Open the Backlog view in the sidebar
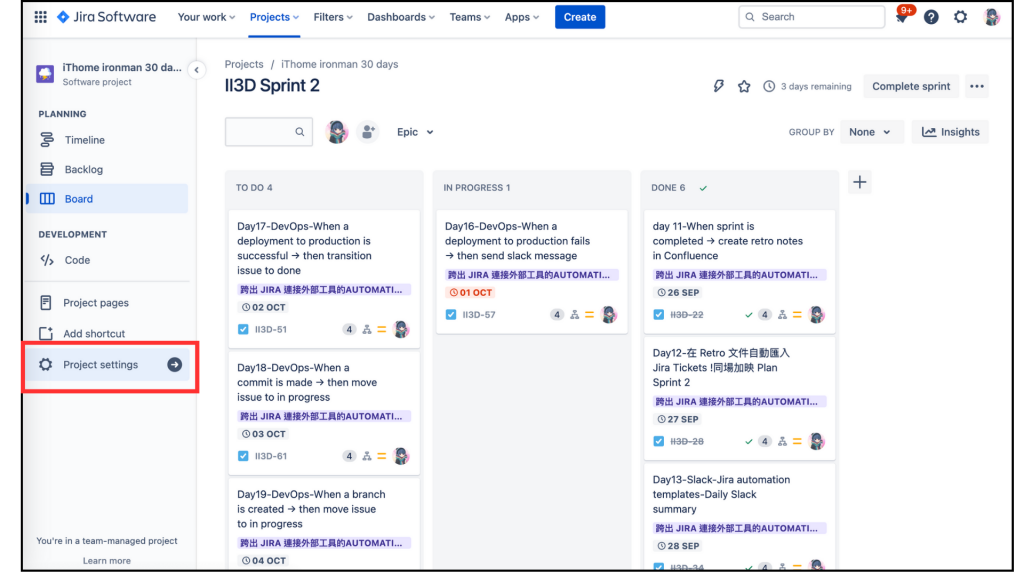This screenshot has height=576, width=1024. [x=107, y=169]
